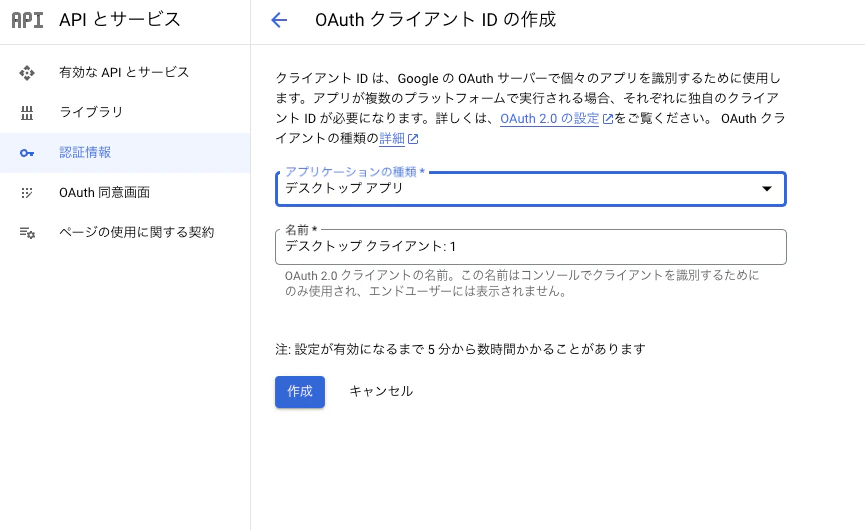Click the key icon beside 認証情報
The image size is (865, 530).
26,153
